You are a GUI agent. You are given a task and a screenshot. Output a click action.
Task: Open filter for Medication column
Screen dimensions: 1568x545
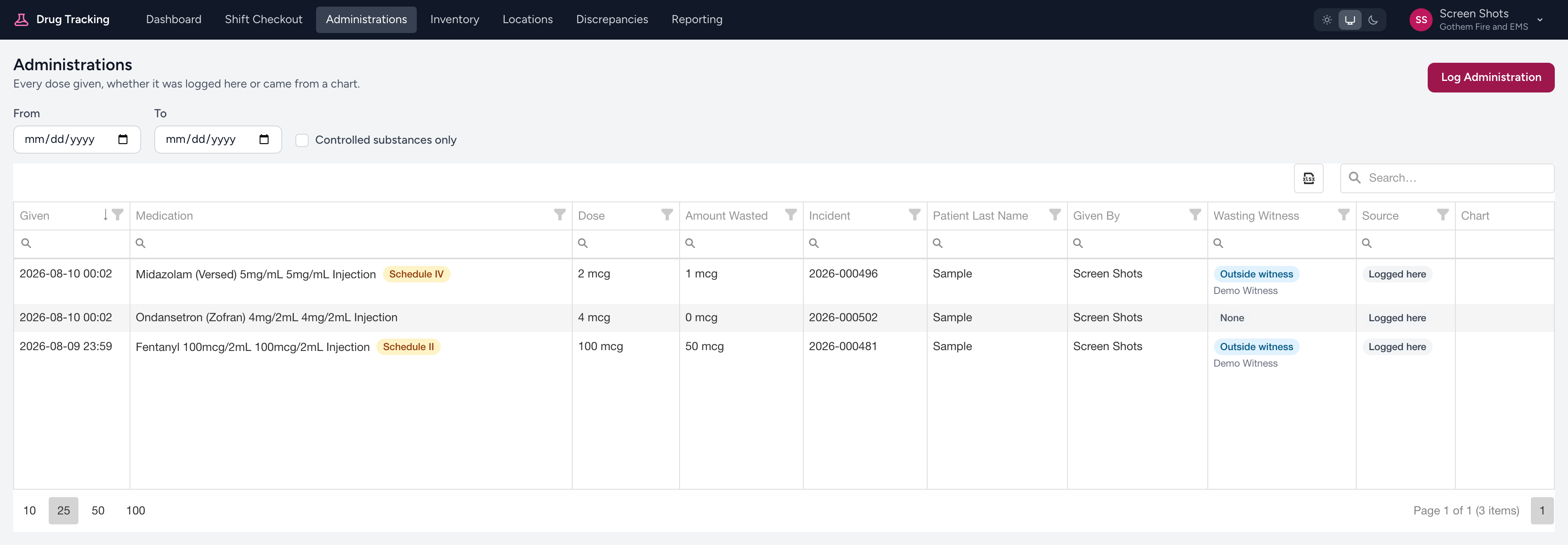(x=560, y=215)
